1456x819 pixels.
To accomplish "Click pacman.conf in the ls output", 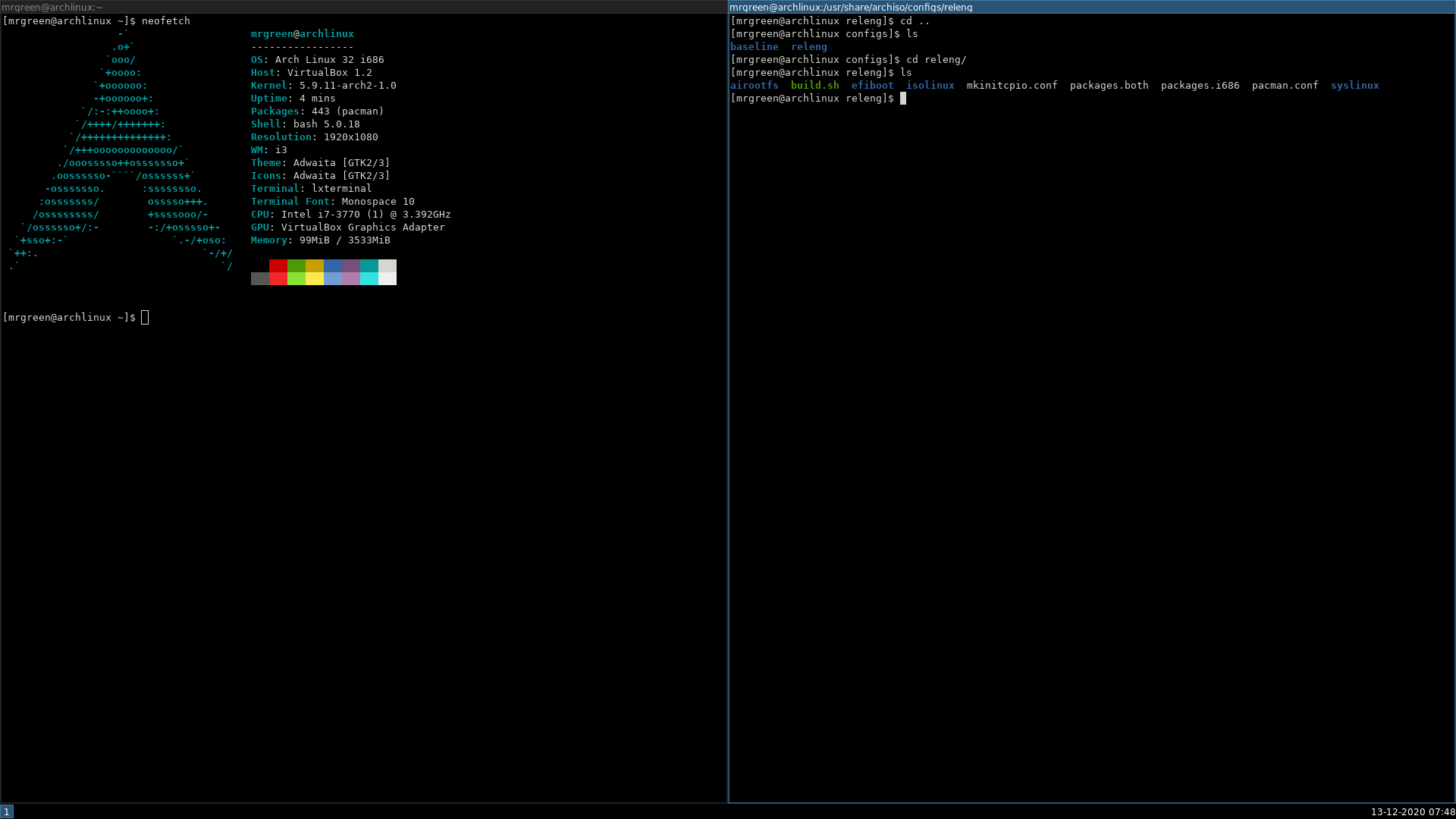I will tap(1285, 86).
